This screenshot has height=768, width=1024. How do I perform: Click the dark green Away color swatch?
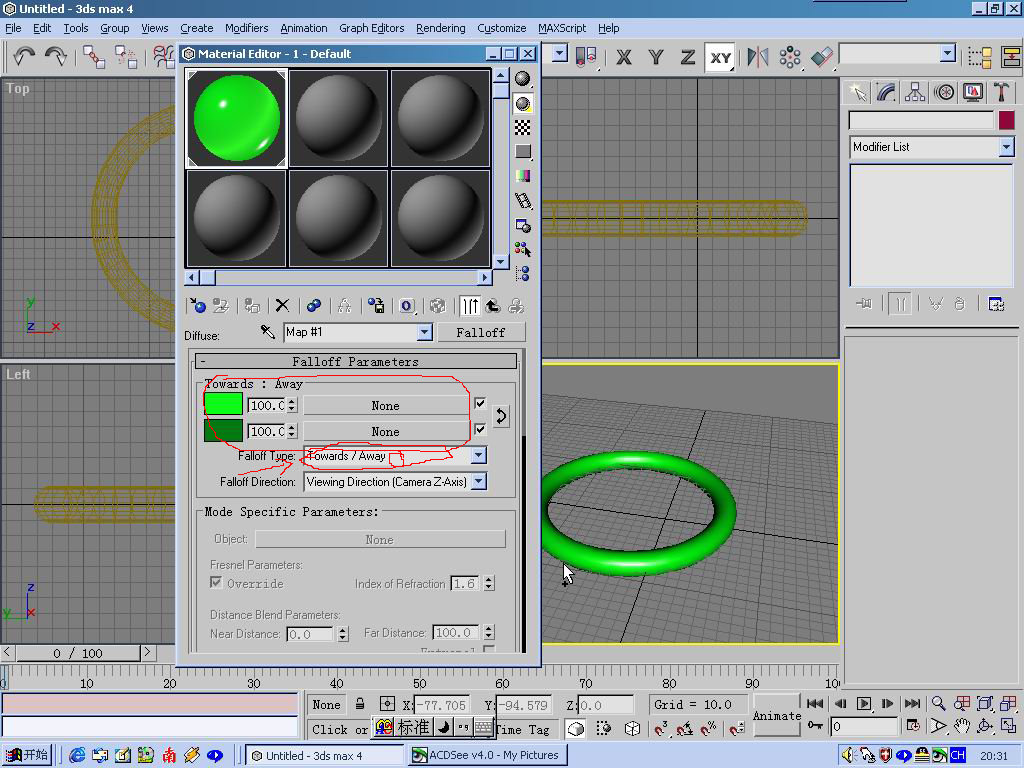point(223,431)
